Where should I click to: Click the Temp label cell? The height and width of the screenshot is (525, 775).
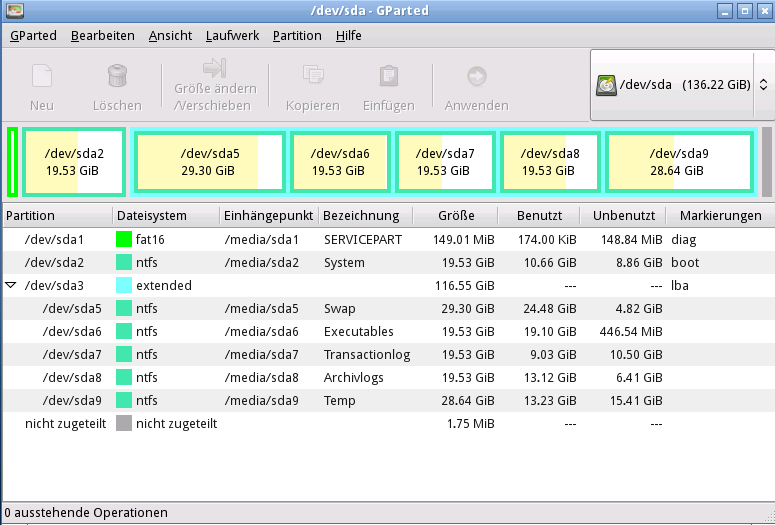pos(340,400)
